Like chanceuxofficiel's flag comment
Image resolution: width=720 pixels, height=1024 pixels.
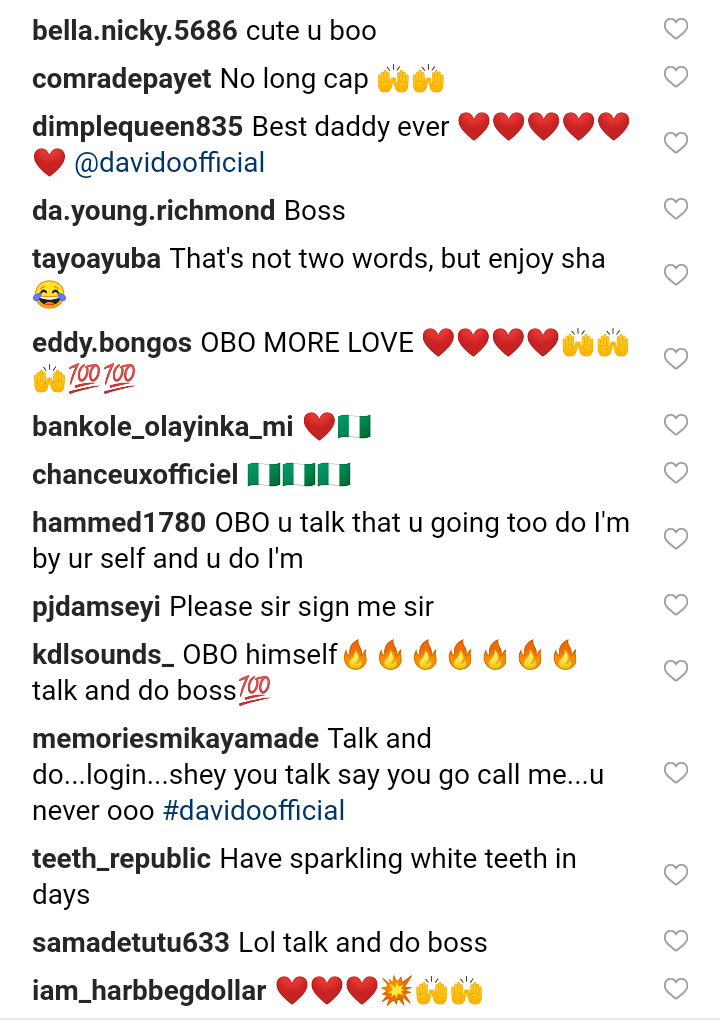[676, 473]
